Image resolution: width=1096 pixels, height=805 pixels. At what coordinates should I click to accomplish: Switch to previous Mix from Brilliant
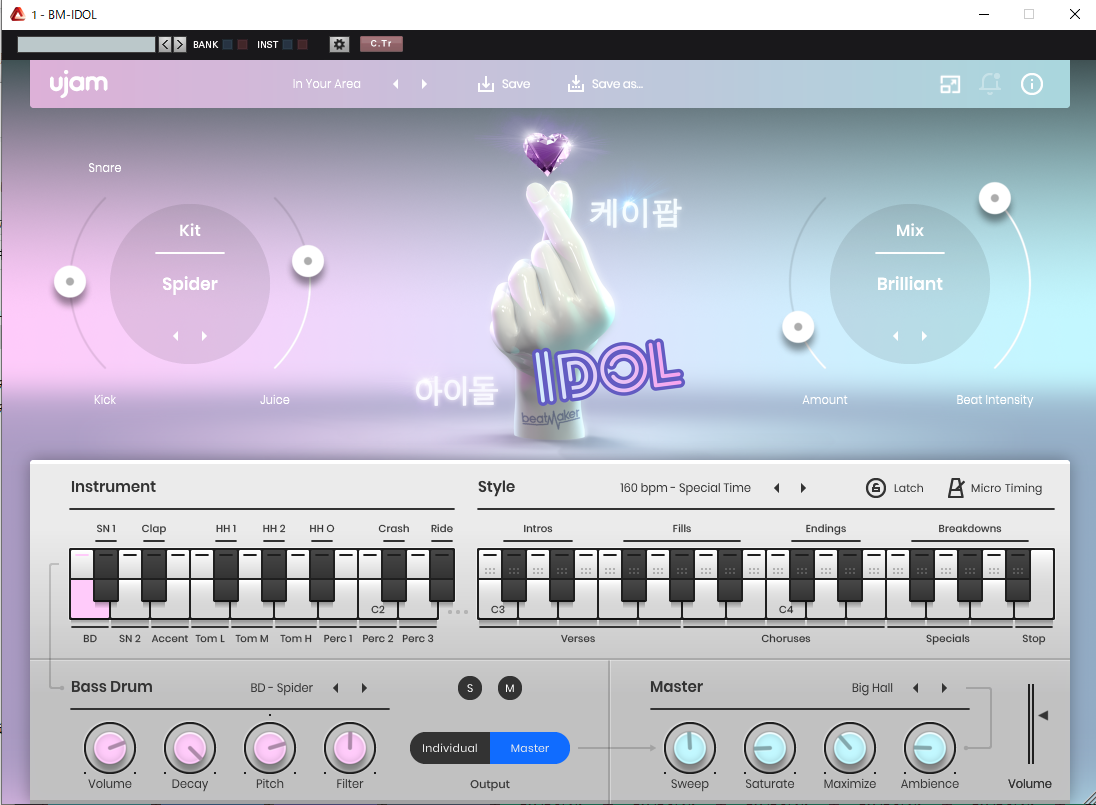tap(896, 336)
